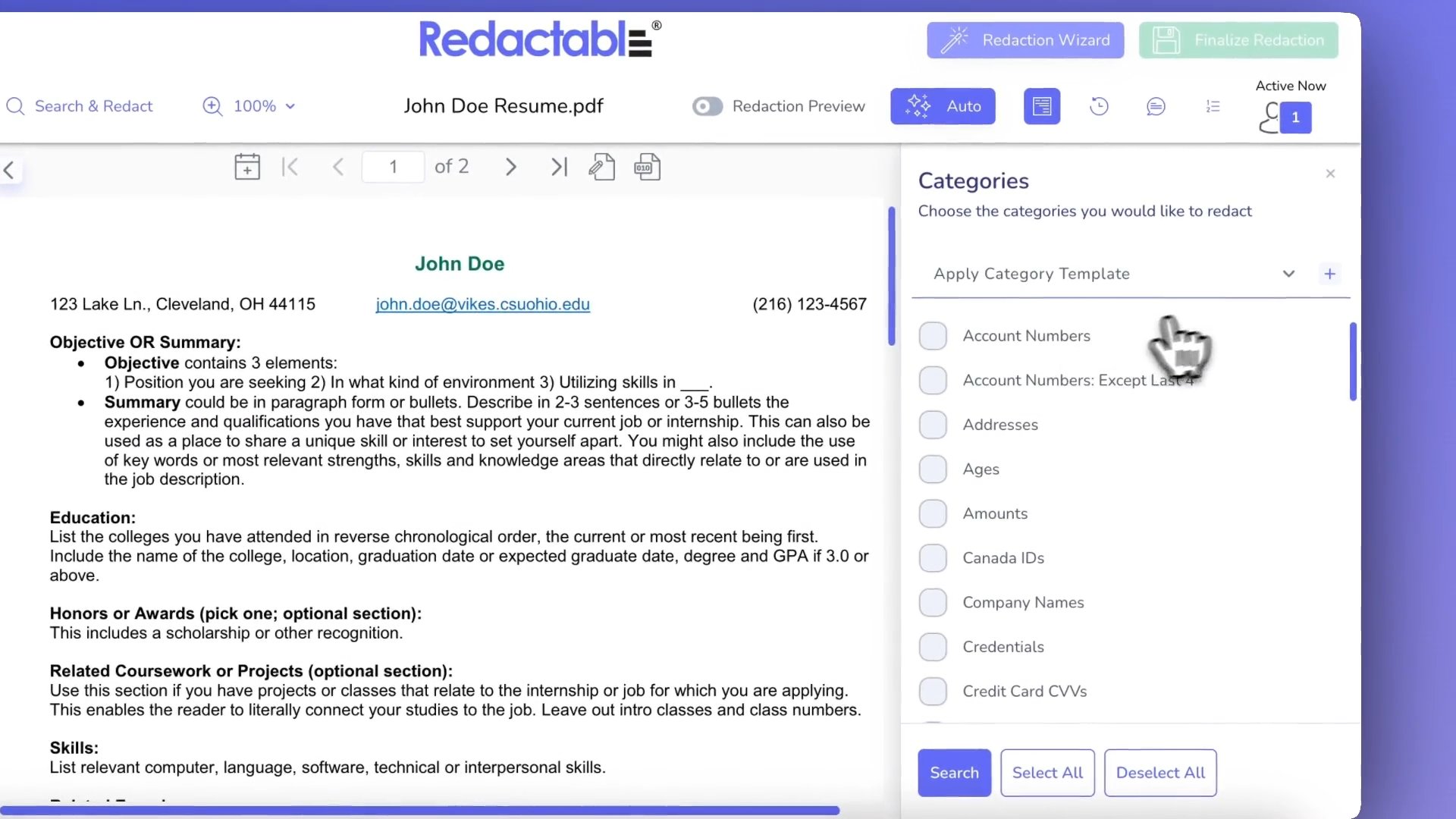This screenshot has width=1456, height=819.
Task: Open the categories panel icon button
Action: tap(1042, 106)
